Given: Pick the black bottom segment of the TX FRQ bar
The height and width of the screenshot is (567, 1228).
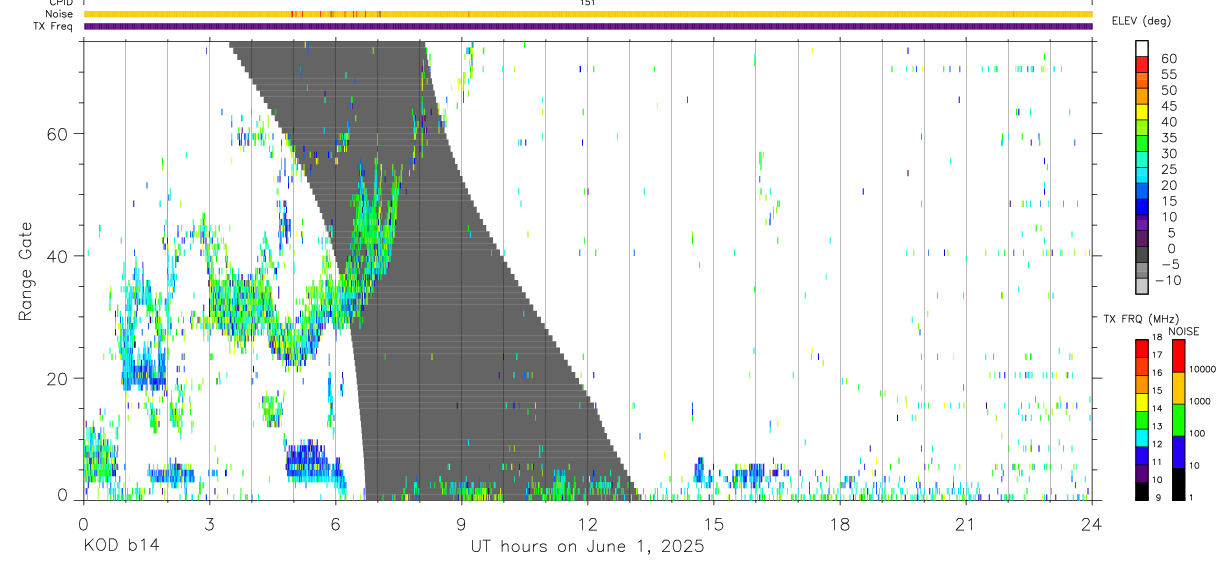Looking at the screenshot, I should click(1142, 491).
